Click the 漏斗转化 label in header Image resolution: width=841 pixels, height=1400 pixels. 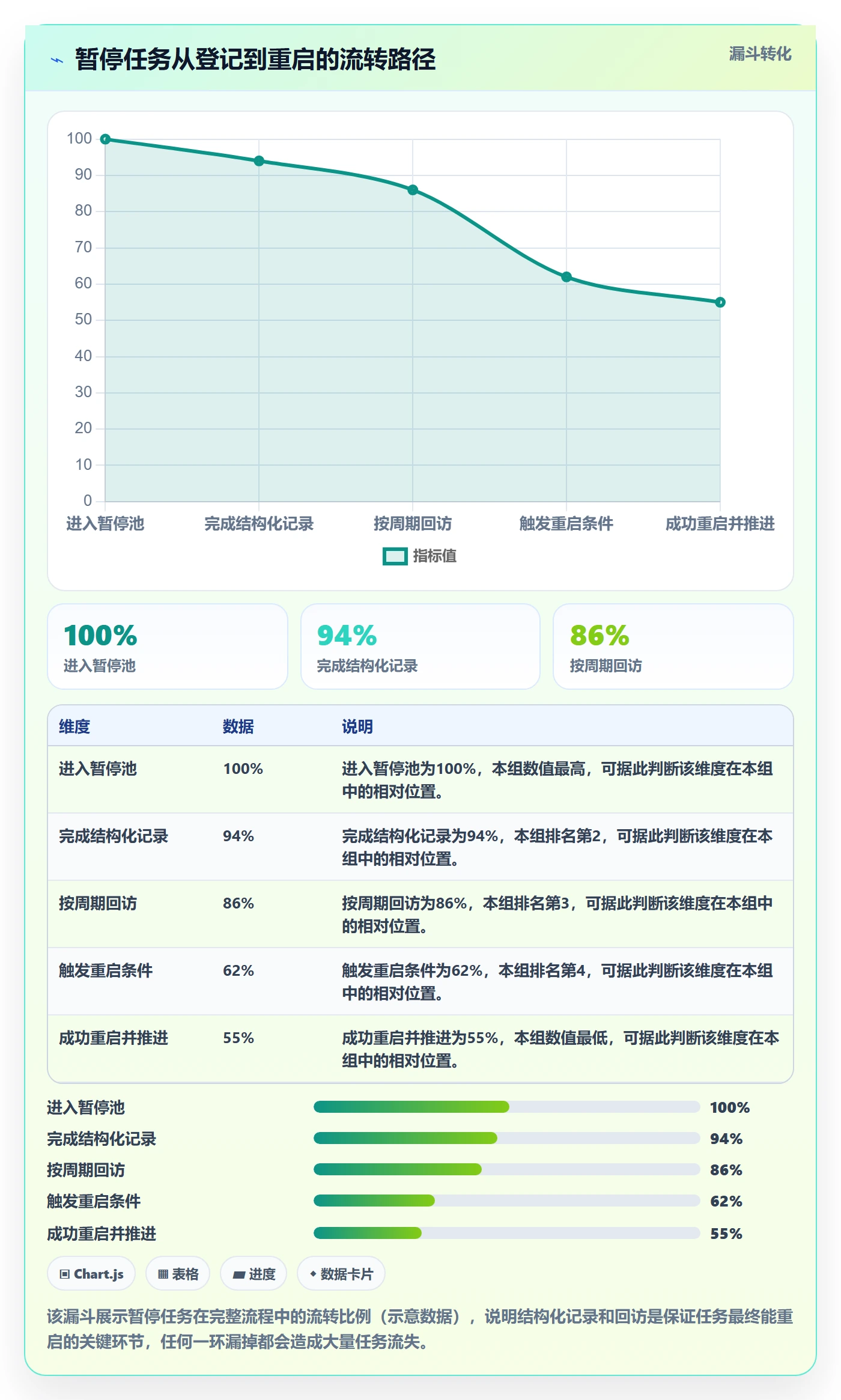click(x=760, y=54)
